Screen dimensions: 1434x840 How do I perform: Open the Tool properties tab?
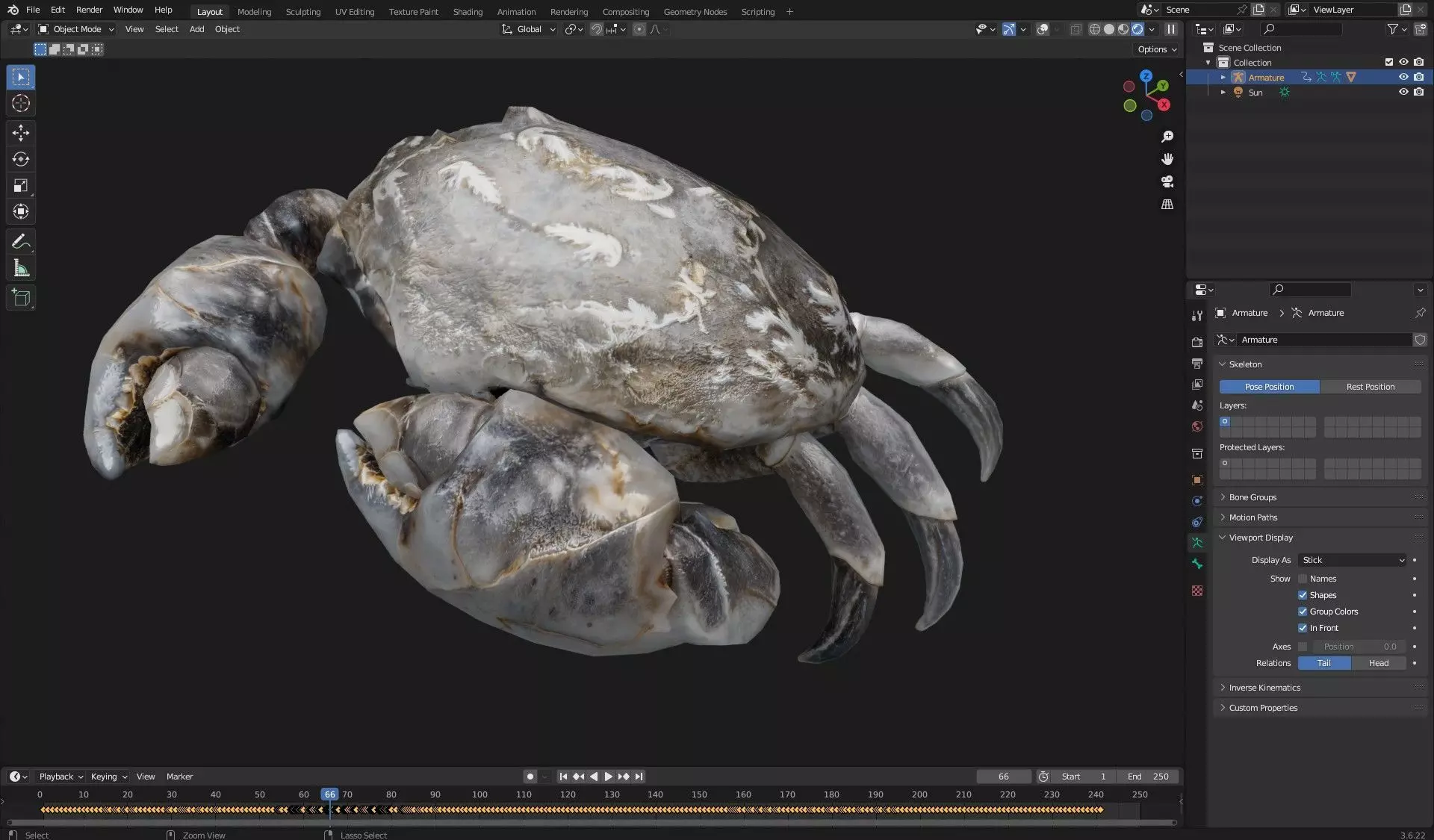click(1197, 316)
